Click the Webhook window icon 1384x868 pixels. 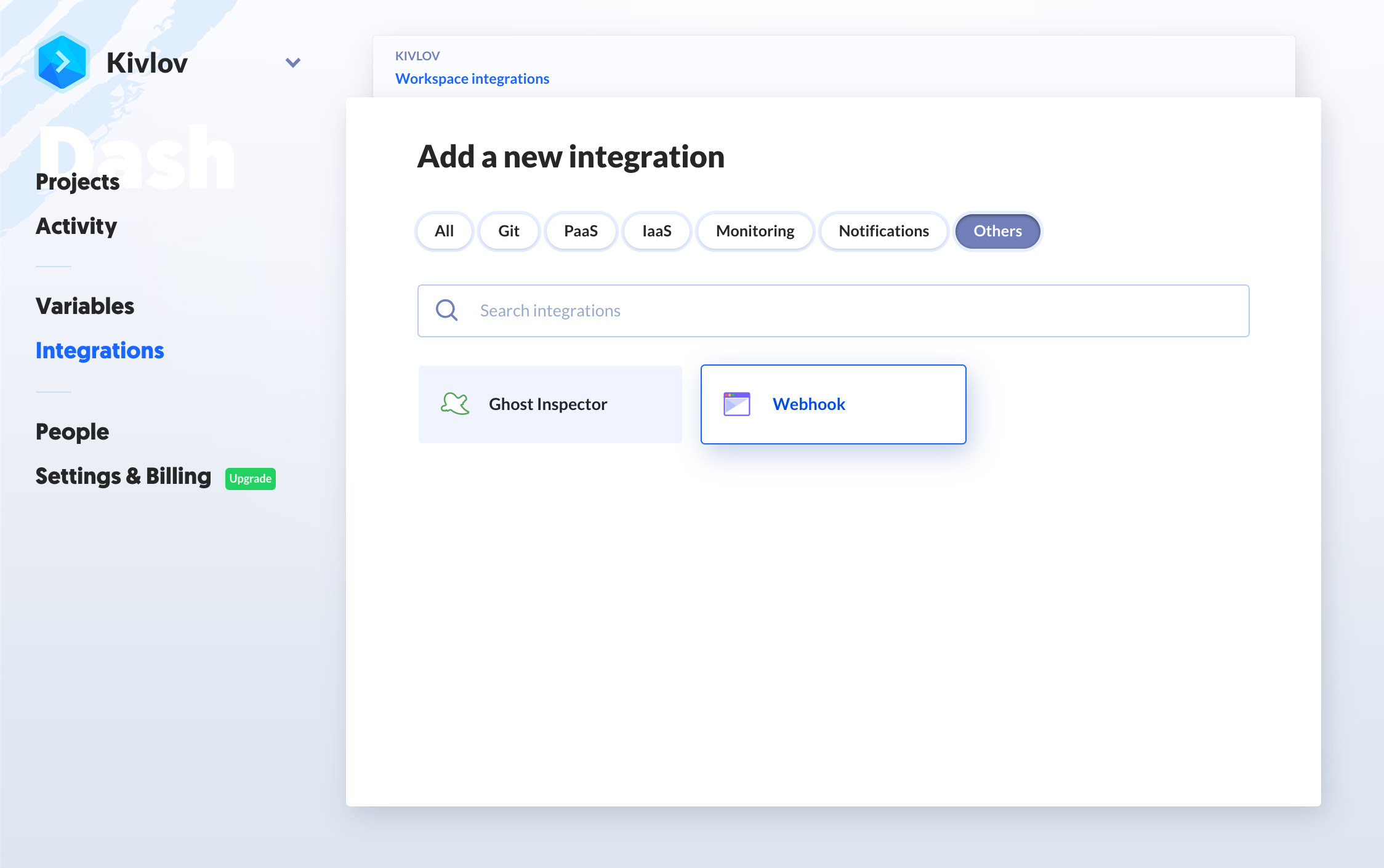point(736,404)
